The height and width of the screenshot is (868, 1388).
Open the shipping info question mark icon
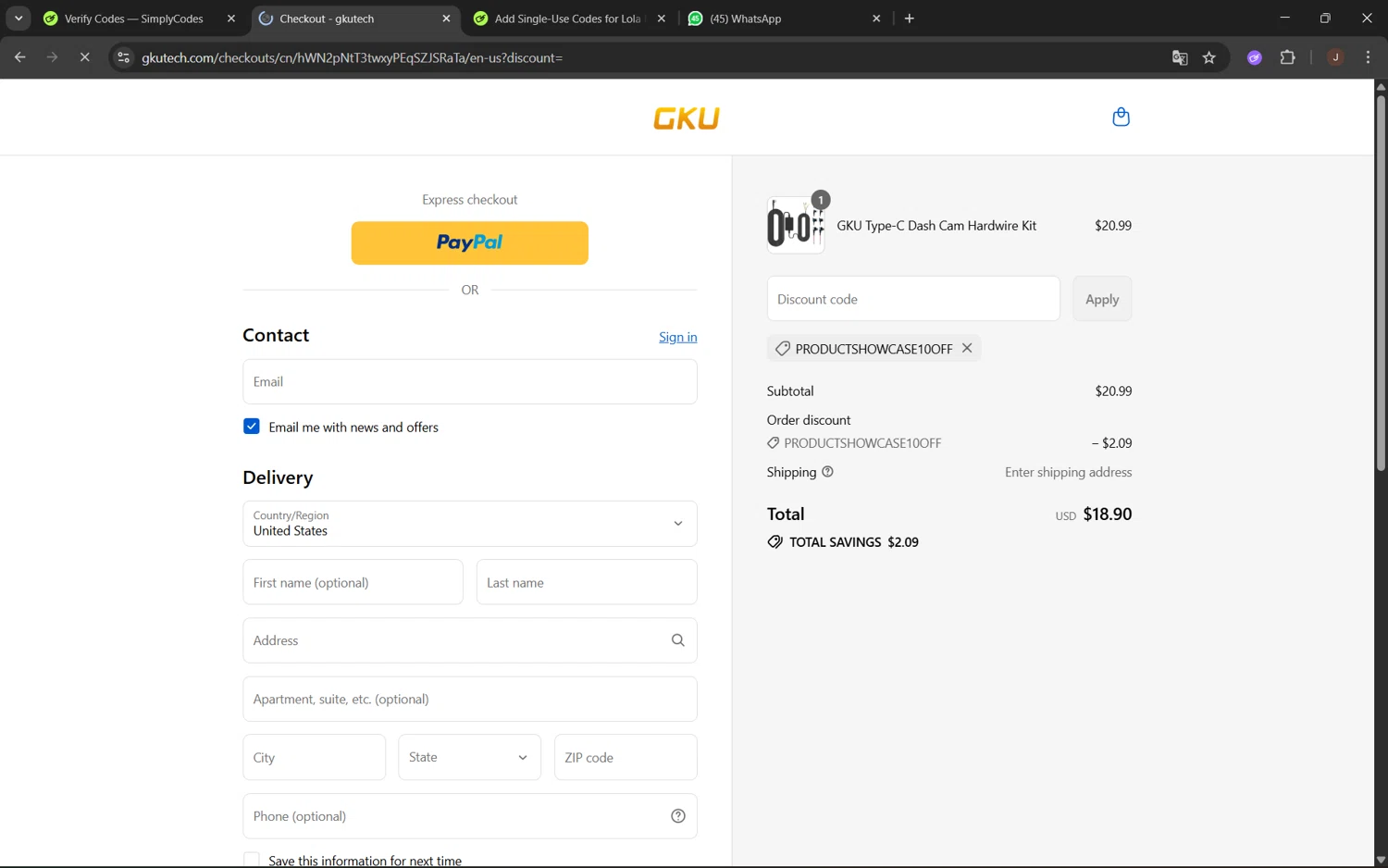coord(827,472)
